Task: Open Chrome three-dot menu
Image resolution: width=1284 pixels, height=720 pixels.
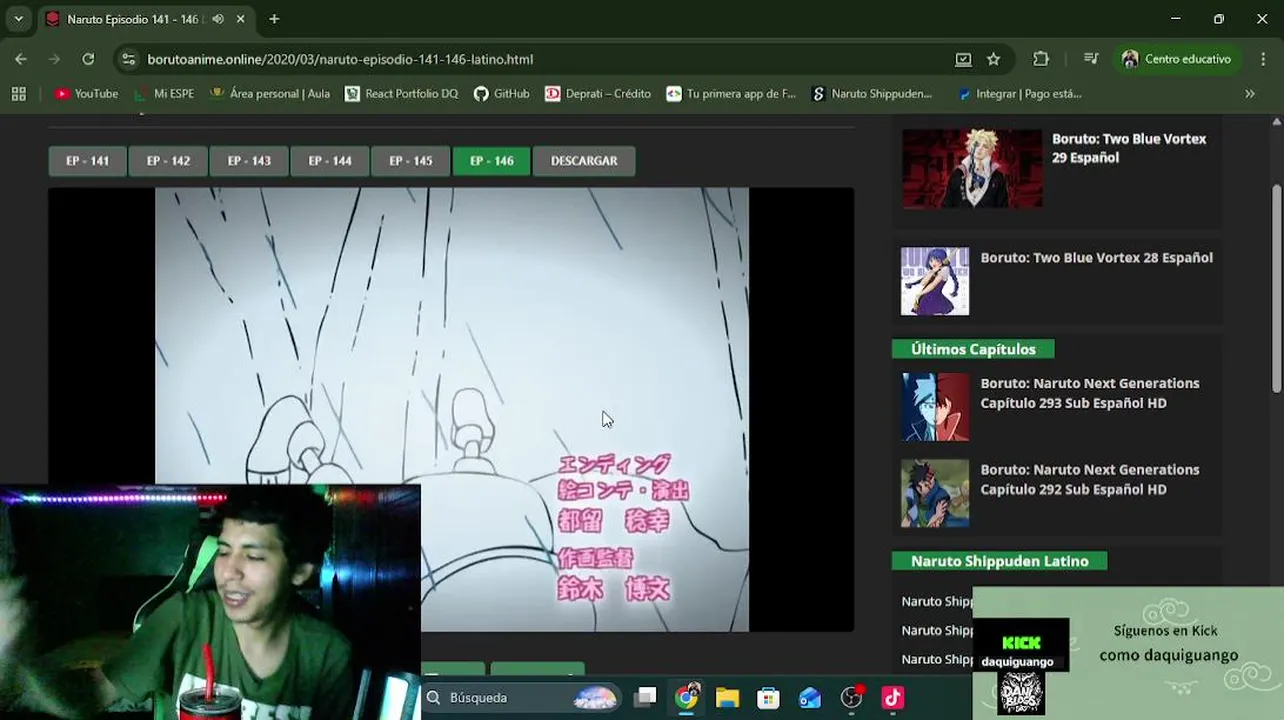Action: point(1262,59)
